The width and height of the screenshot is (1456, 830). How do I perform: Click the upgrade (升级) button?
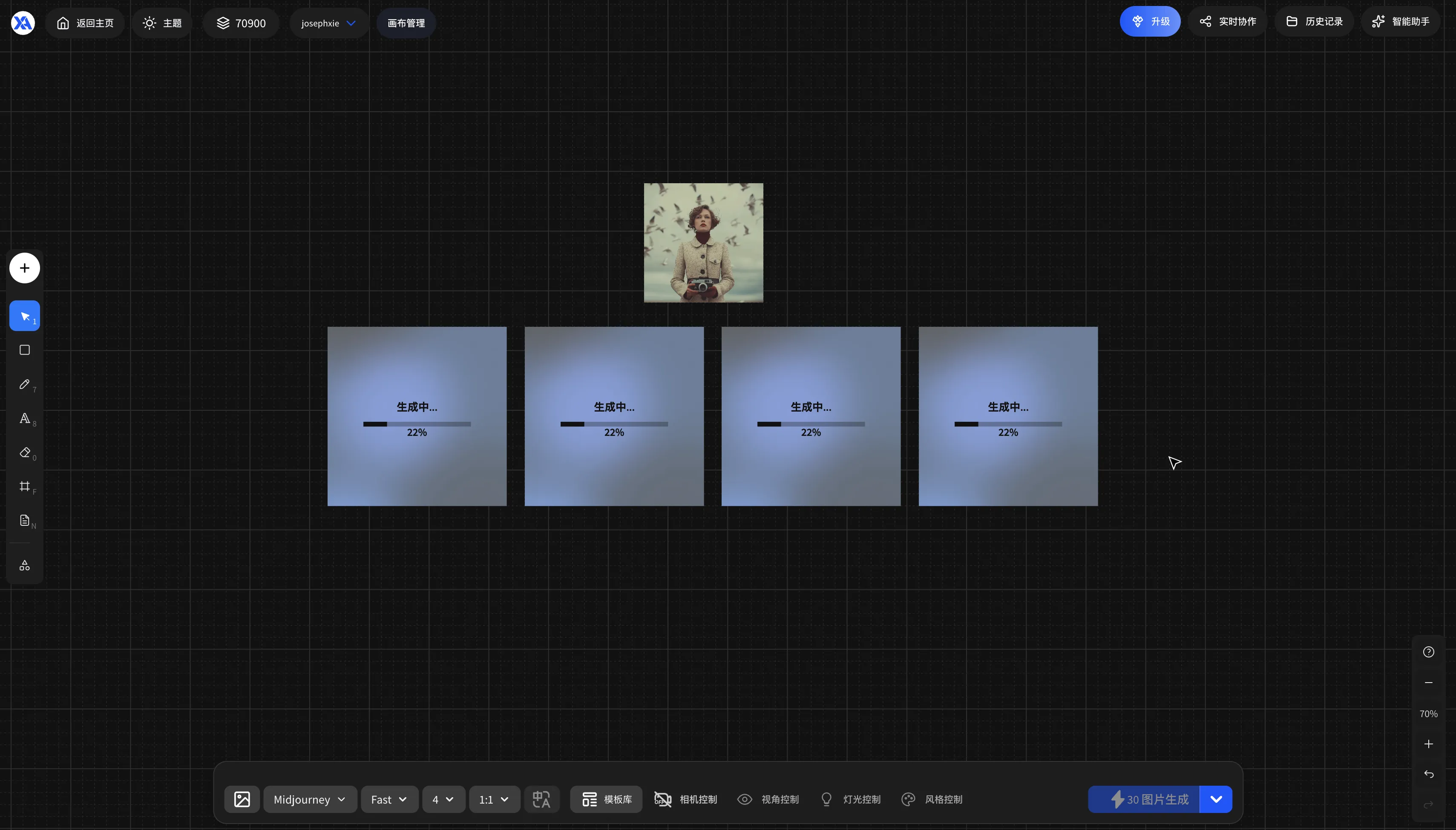click(1150, 22)
